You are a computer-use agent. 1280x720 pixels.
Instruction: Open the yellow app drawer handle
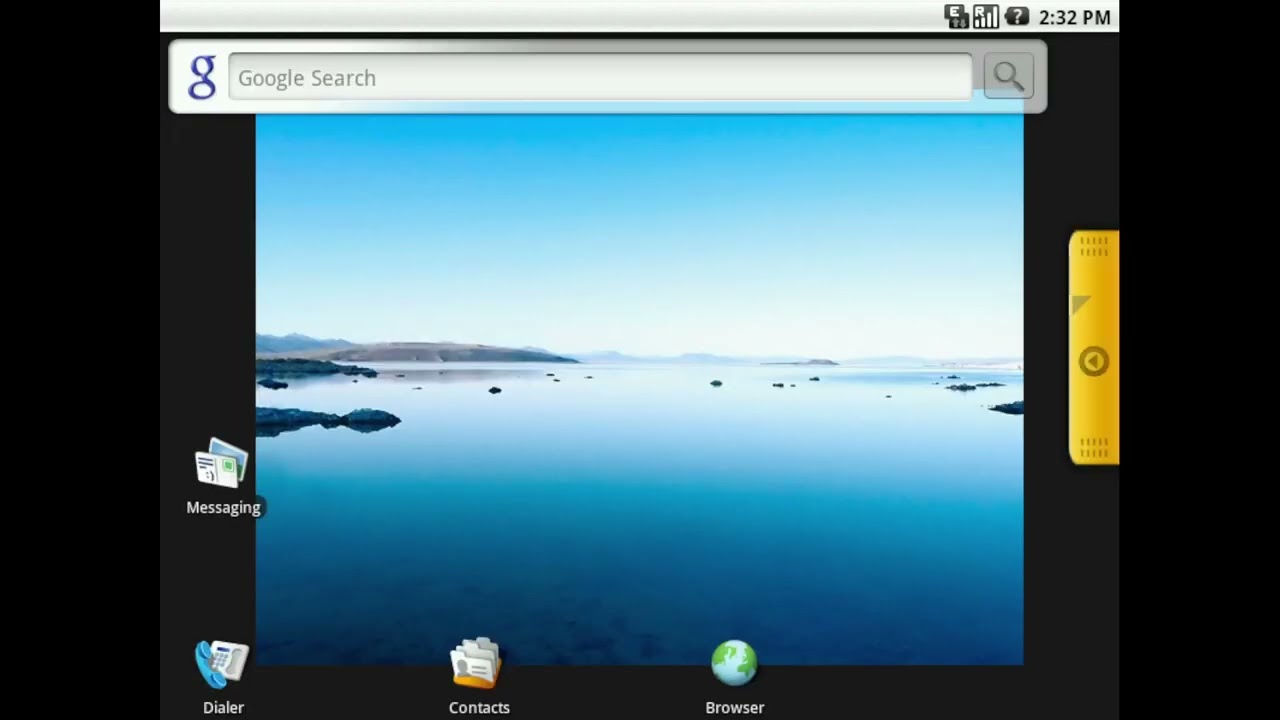(1093, 347)
